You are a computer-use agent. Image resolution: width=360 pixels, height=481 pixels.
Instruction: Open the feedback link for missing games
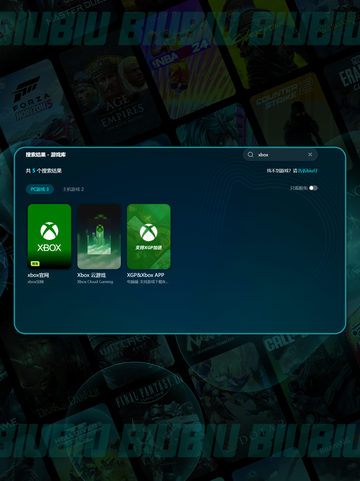pos(308,171)
